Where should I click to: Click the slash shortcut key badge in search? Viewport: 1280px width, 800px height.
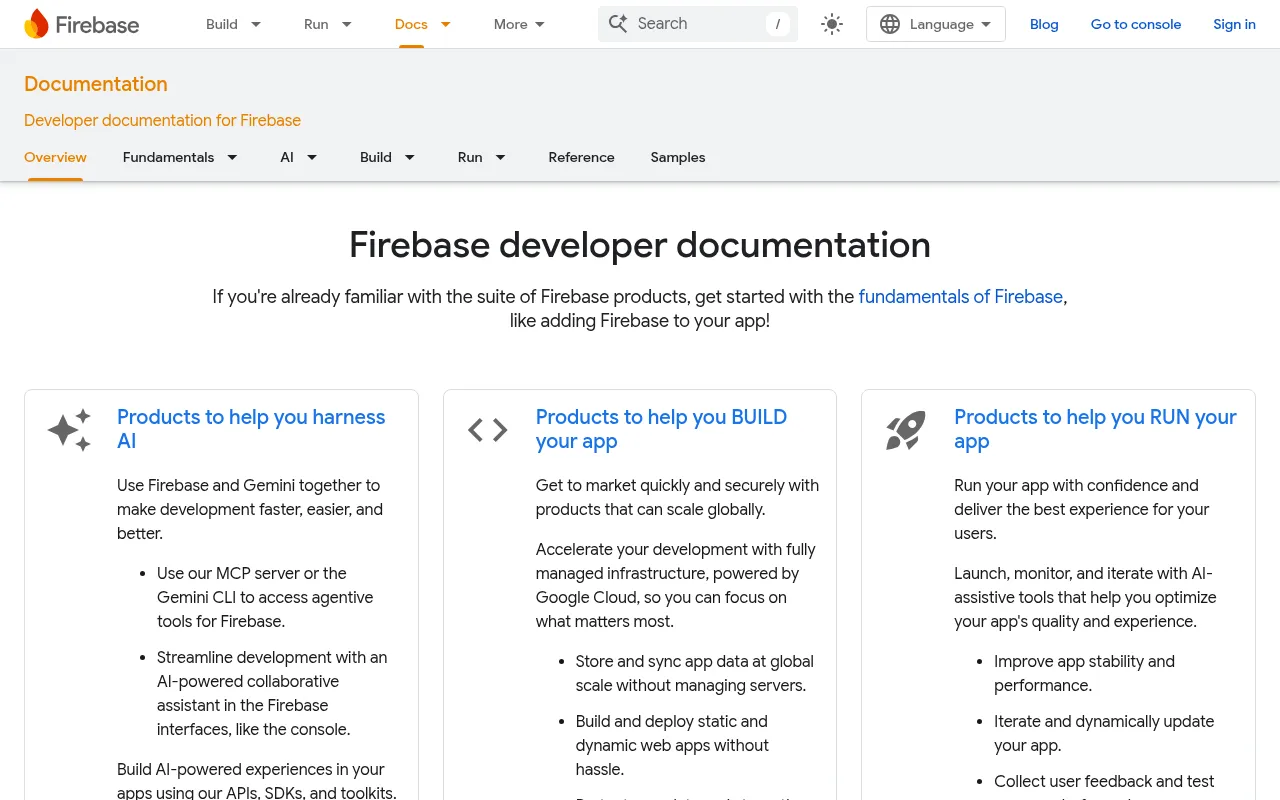pyautogui.click(x=778, y=24)
